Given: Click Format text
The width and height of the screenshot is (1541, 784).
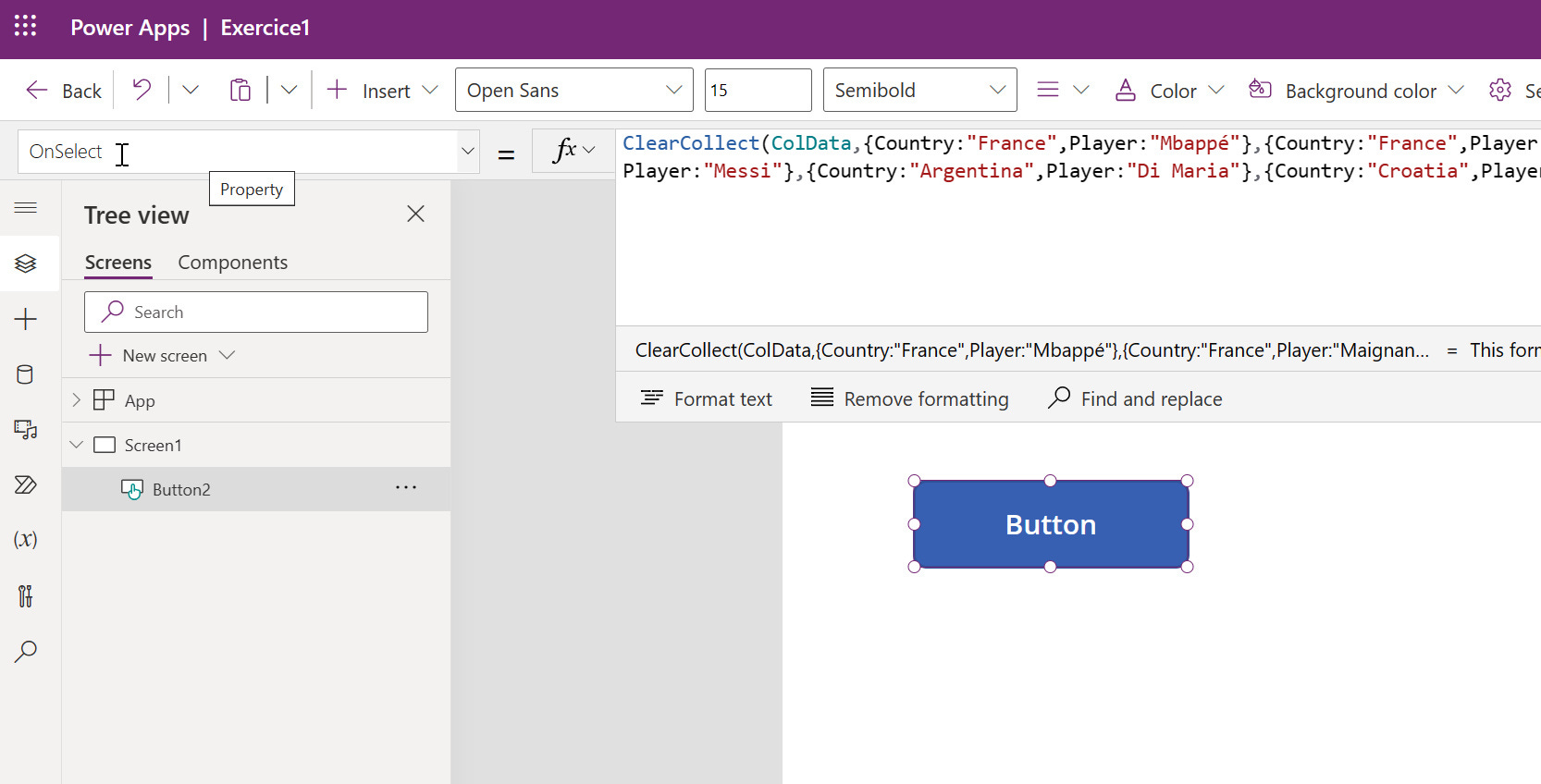Looking at the screenshot, I should (x=707, y=398).
